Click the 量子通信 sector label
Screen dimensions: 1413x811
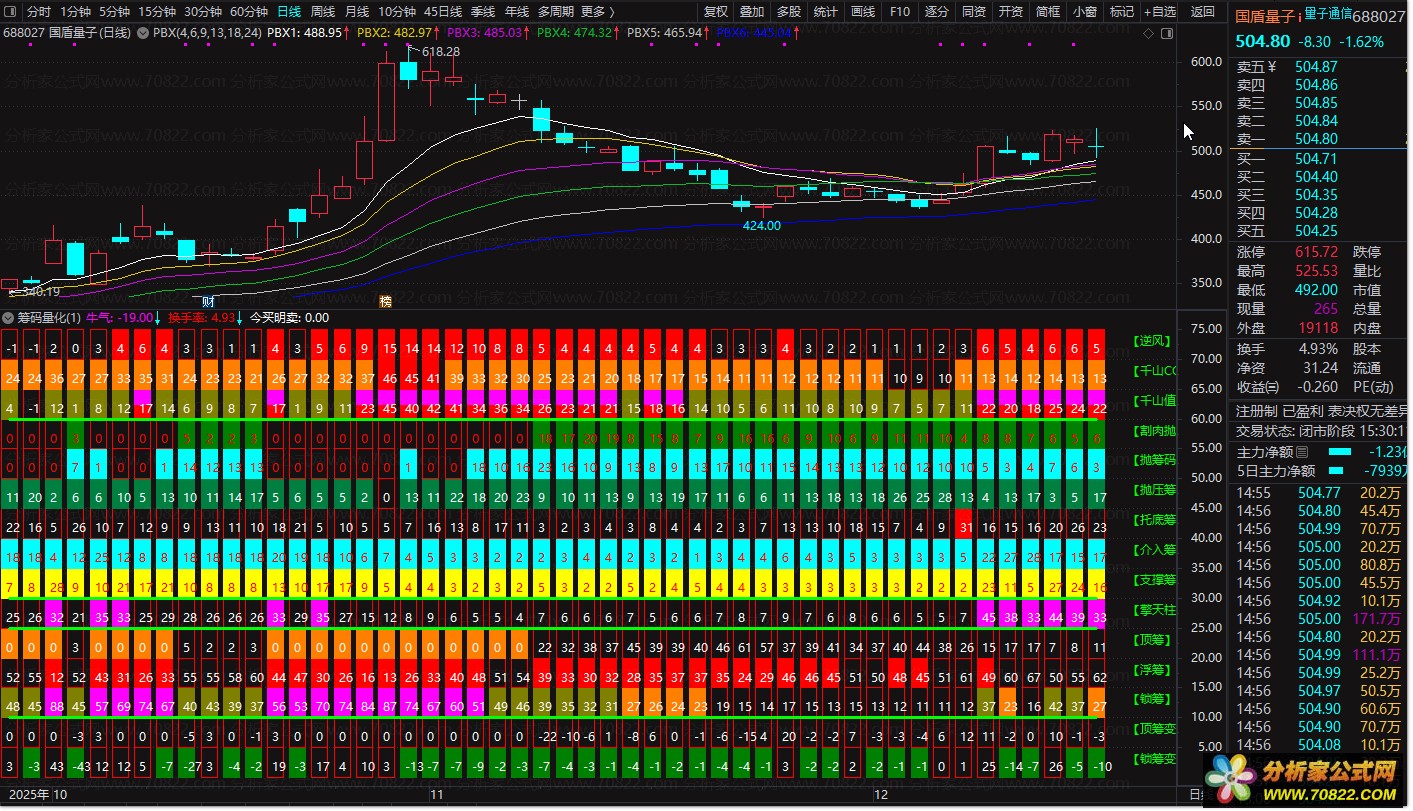coord(1334,15)
